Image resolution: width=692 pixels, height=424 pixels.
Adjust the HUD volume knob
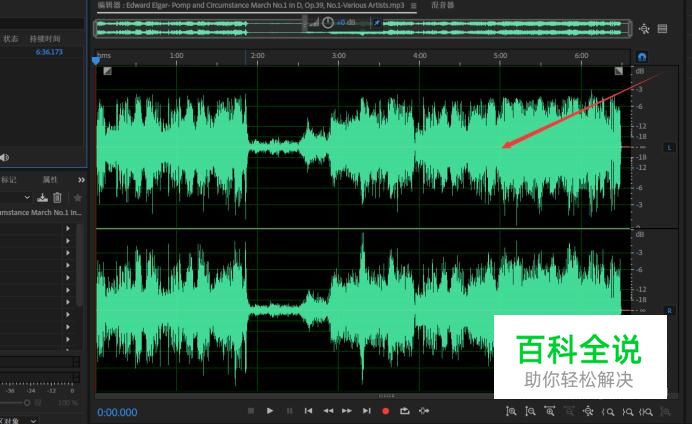click(x=327, y=22)
